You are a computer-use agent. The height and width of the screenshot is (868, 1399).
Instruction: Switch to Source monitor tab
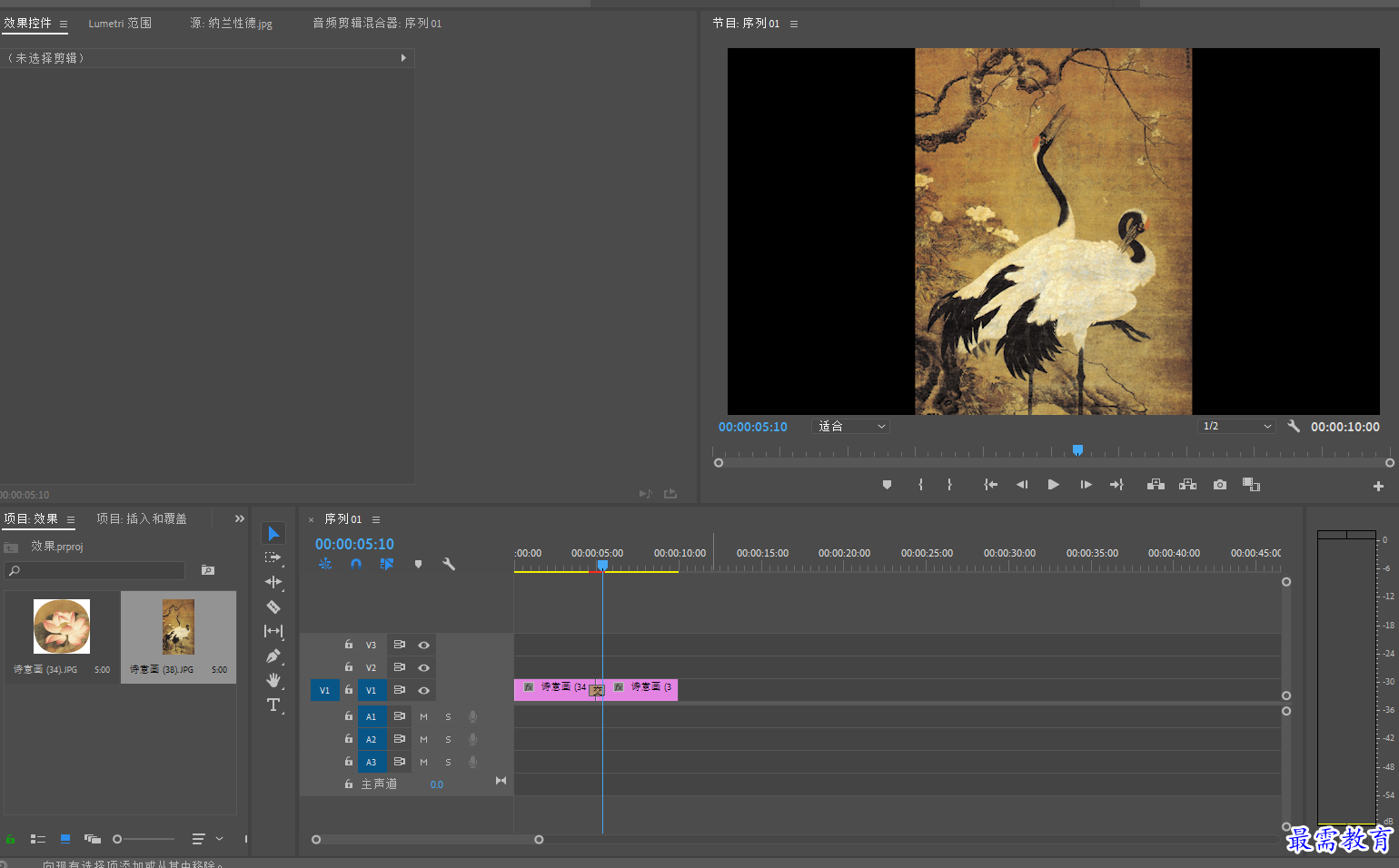(x=231, y=24)
